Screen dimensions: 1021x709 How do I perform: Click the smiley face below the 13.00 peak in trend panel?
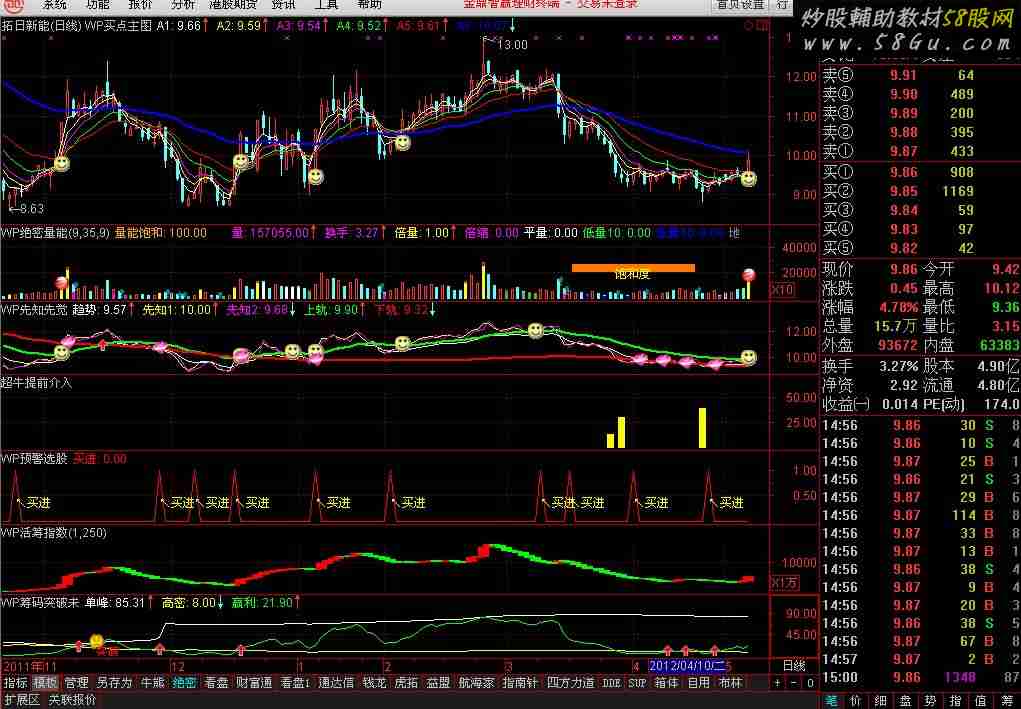coord(535,331)
